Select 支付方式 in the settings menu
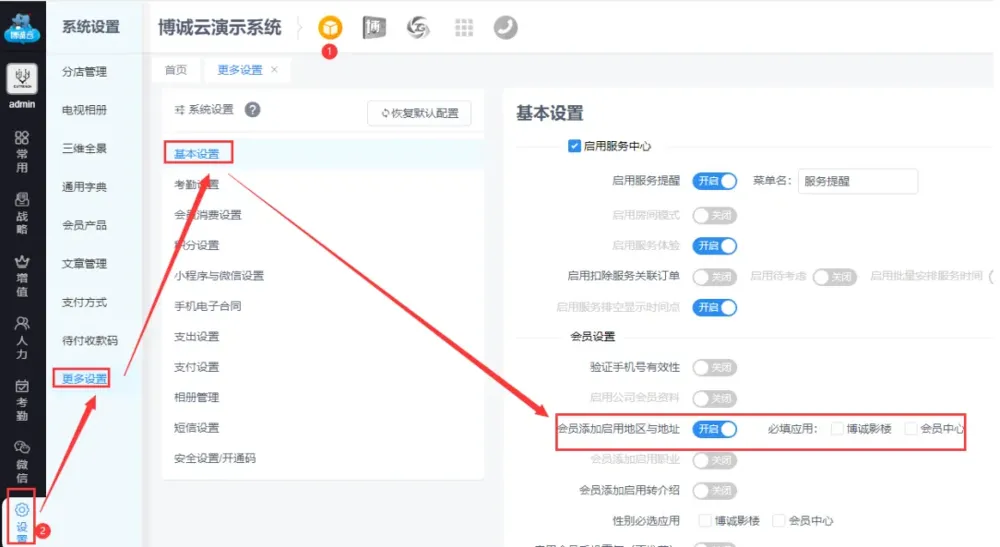This screenshot has width=1000, height=547. pos(84,302)
